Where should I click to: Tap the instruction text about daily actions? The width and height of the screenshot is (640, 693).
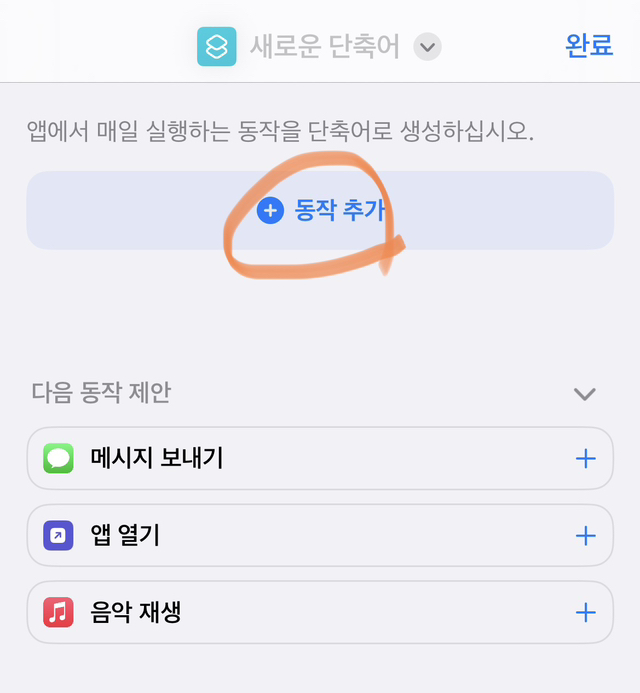281,131
